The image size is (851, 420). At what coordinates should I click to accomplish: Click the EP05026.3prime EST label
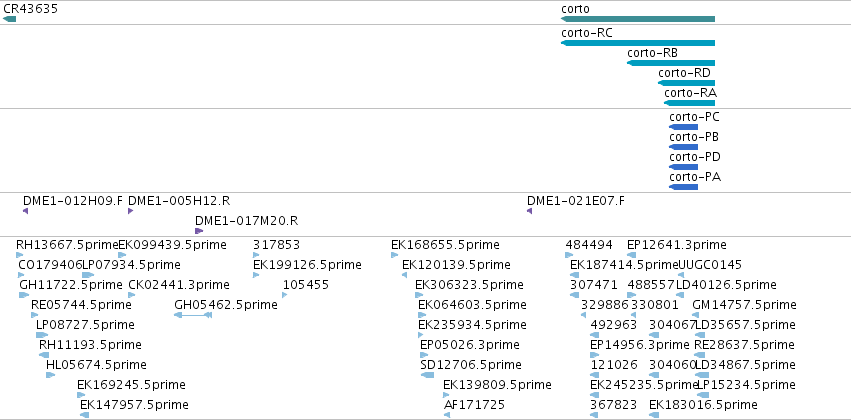(470, 345)
